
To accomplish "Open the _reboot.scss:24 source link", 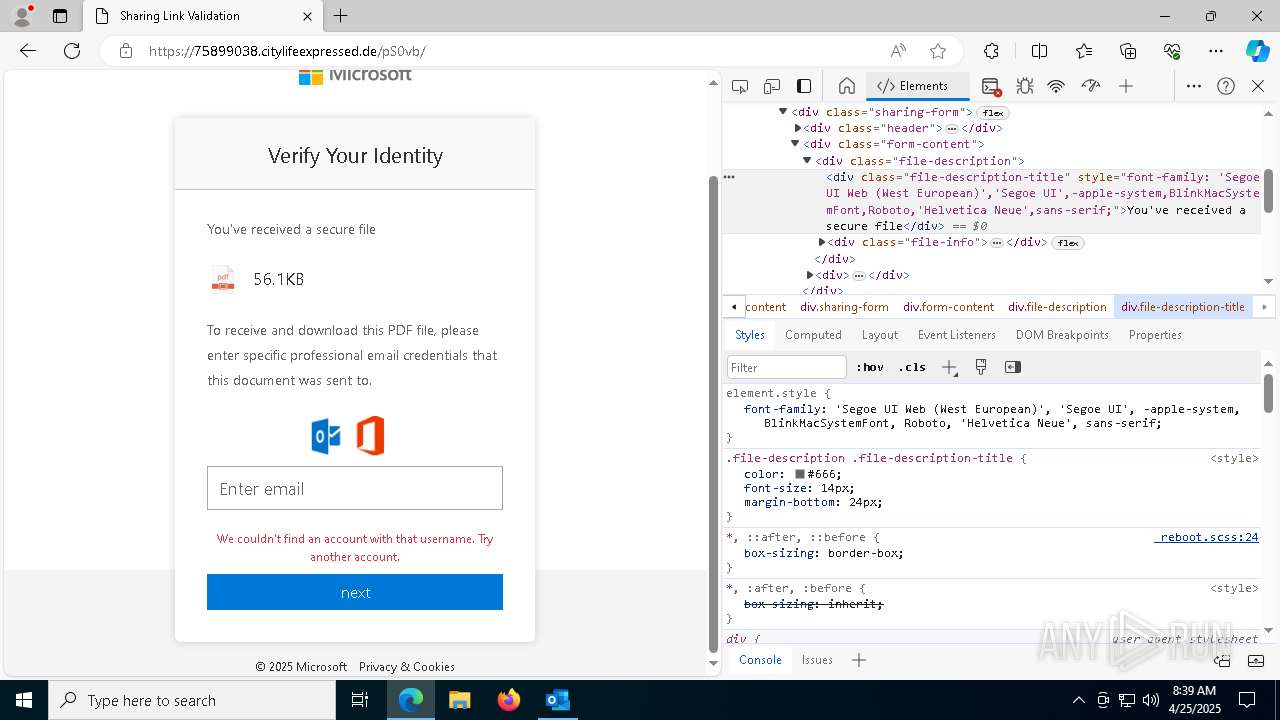I will tap(1206, 537).
